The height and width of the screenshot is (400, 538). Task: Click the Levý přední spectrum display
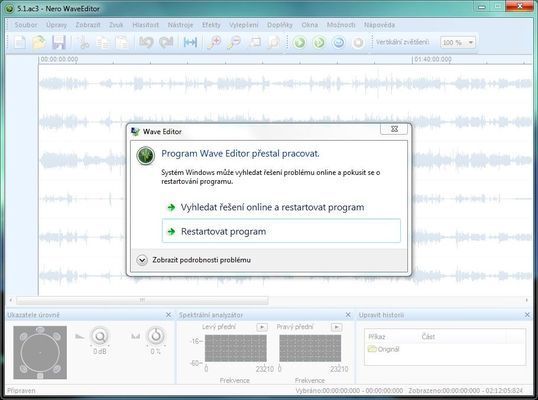tap(236, 349)
